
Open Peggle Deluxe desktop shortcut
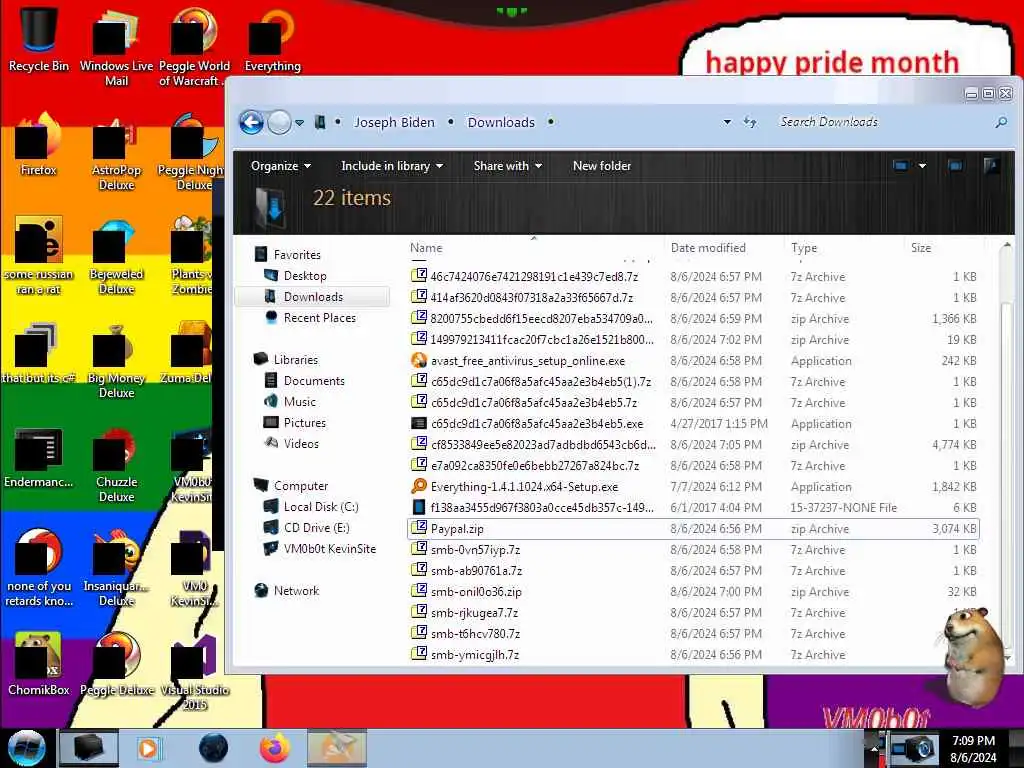[118, 664]
